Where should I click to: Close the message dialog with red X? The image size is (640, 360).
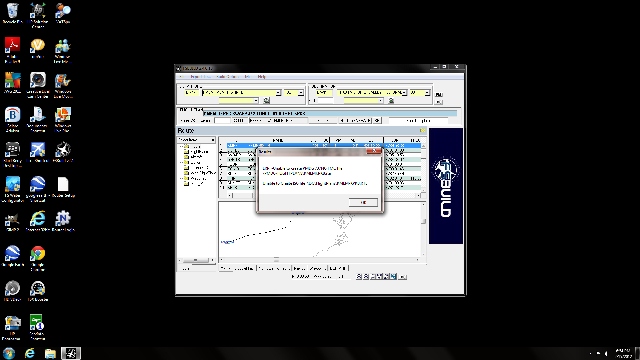(374, 151)
